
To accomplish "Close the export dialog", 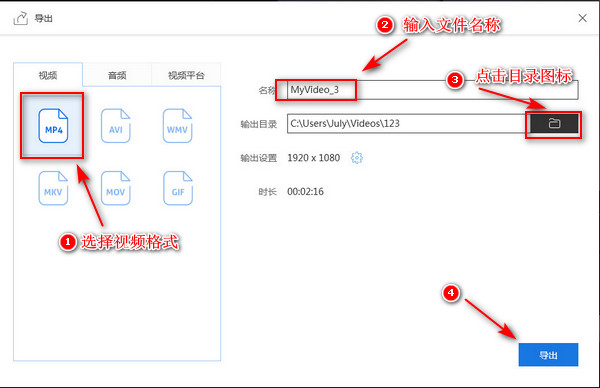I will (582, 18).
